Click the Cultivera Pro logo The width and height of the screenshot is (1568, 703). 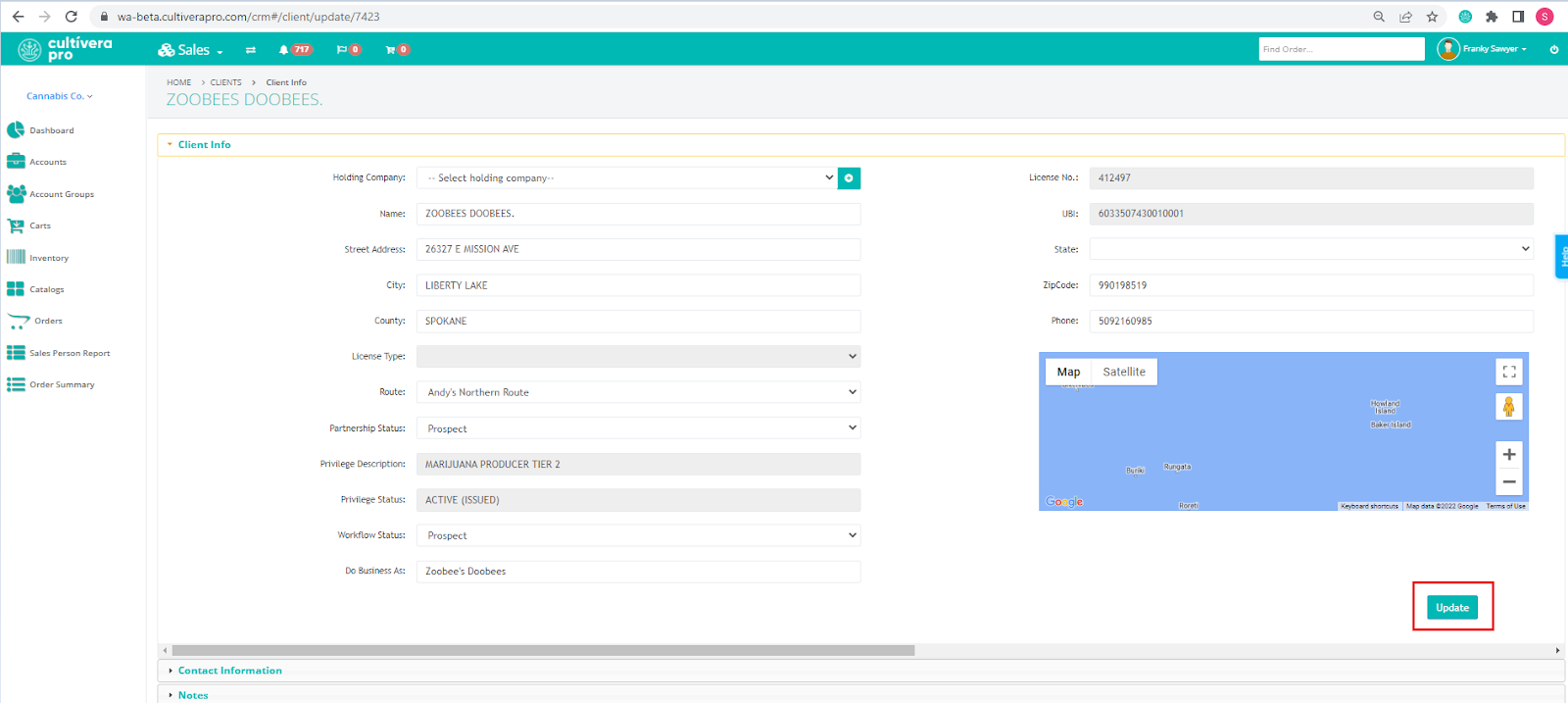(x=66, y=49)
